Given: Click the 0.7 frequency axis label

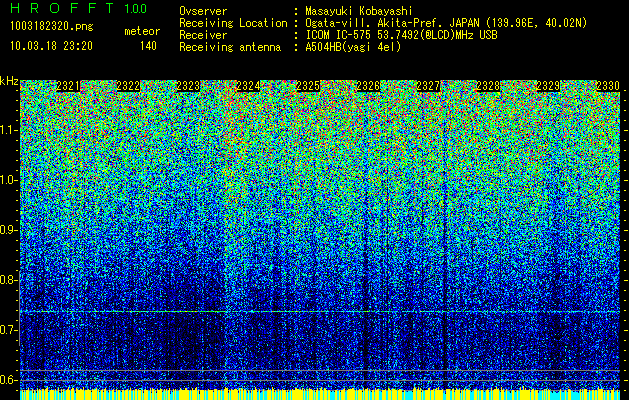Looking at the screenshot, I should (x=8, y=330).
